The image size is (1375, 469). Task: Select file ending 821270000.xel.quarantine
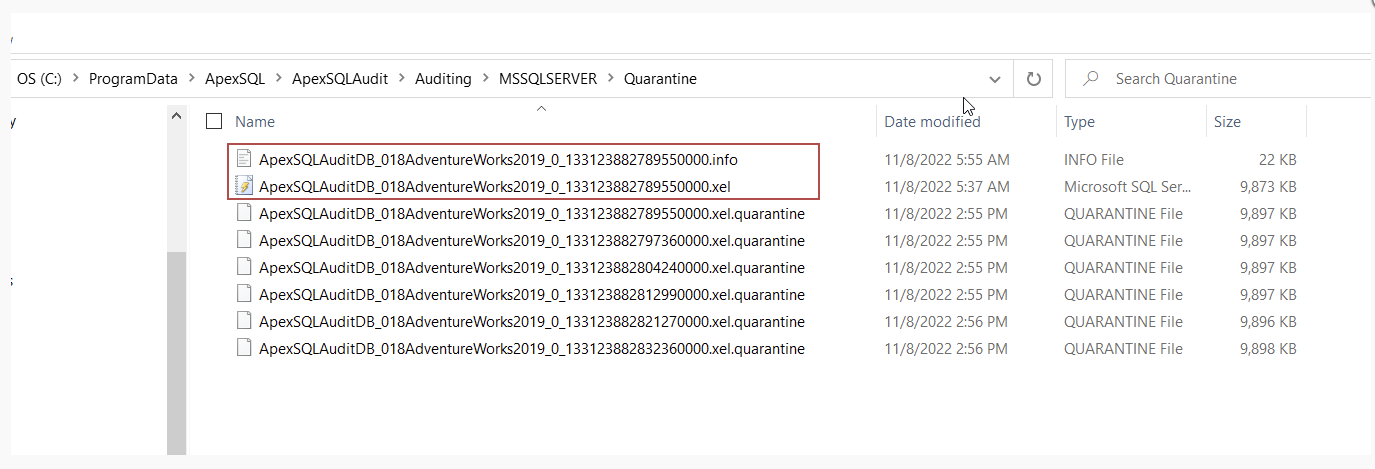531,321
